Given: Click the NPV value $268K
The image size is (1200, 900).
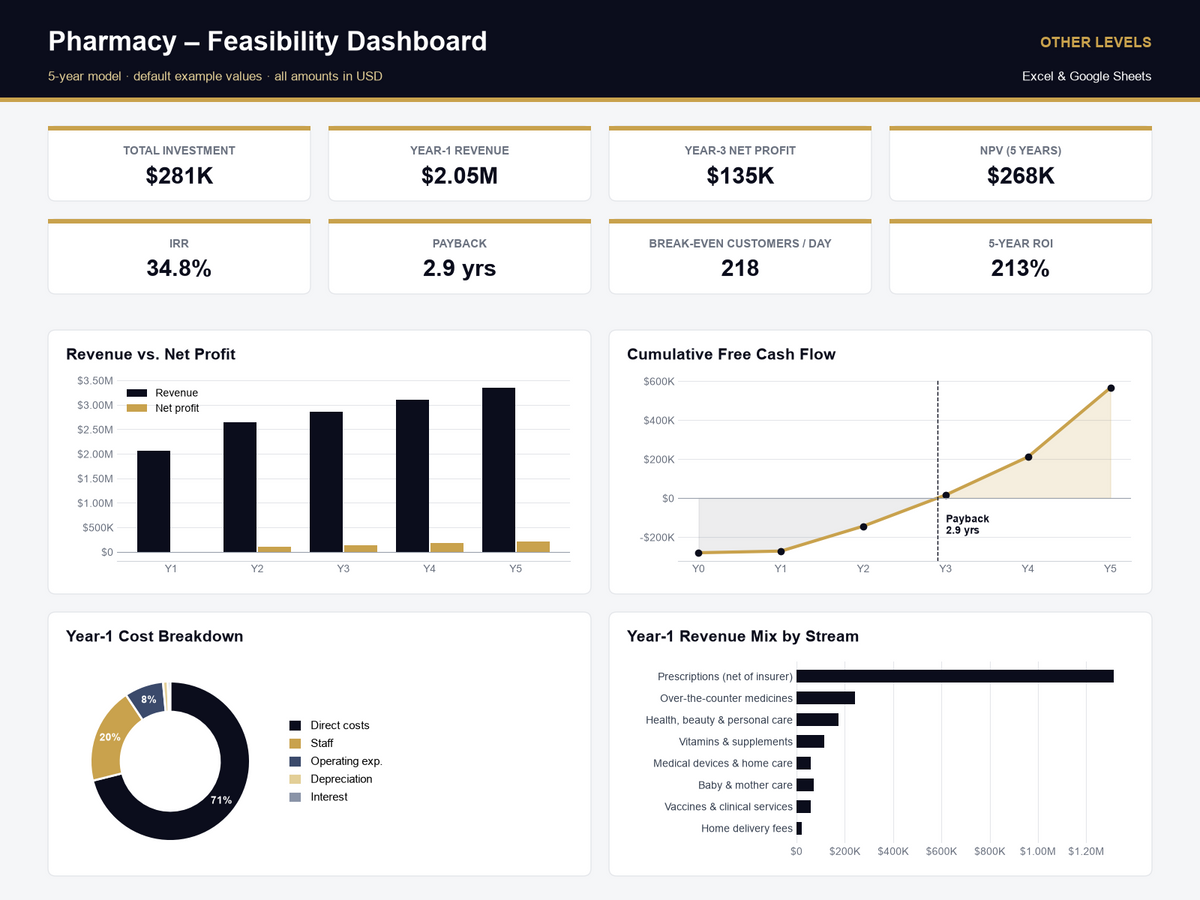Looking at the screenshot, I should click(1020, 176).
